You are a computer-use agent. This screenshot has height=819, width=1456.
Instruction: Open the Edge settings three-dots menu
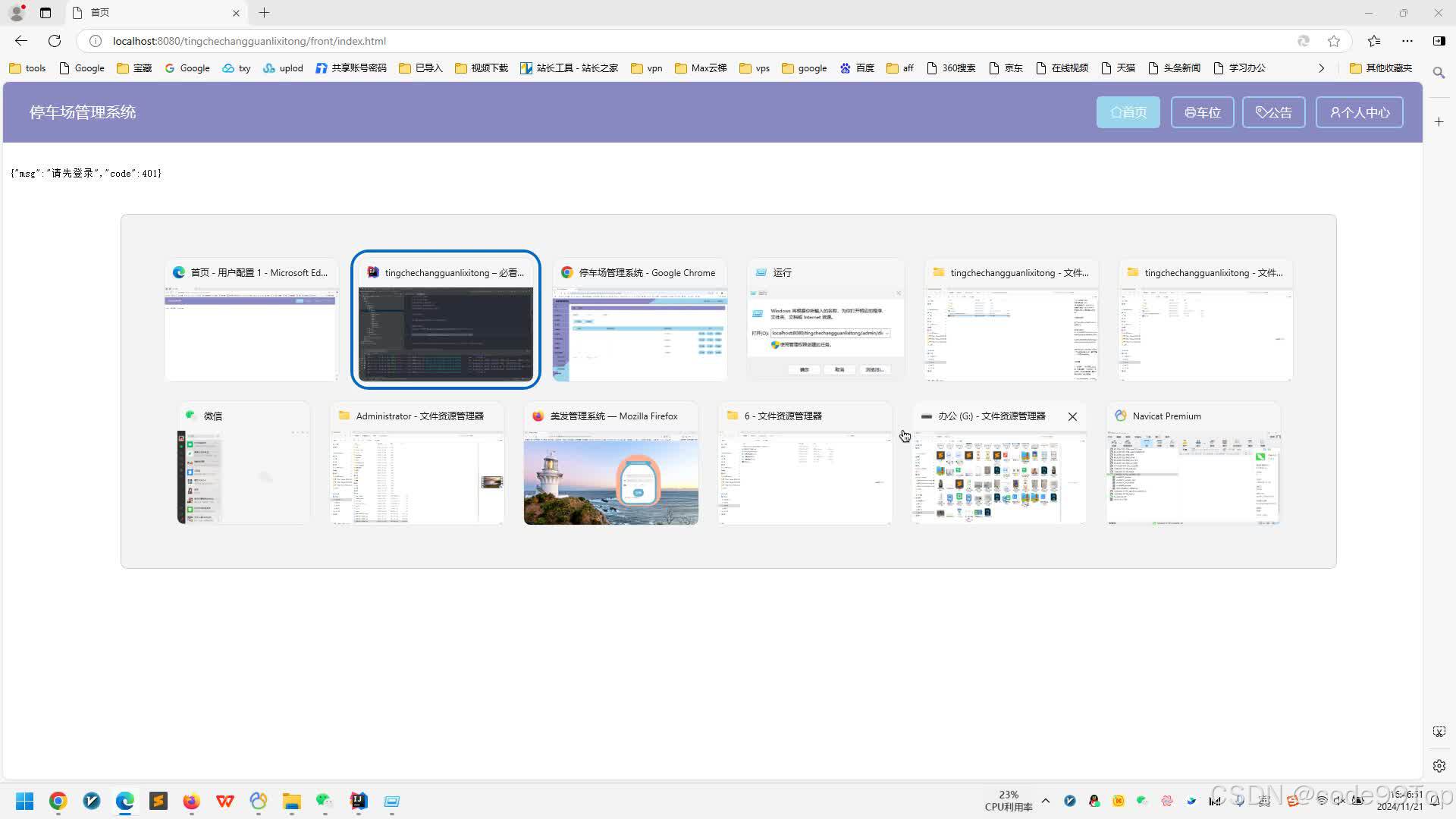[1407, 41]
